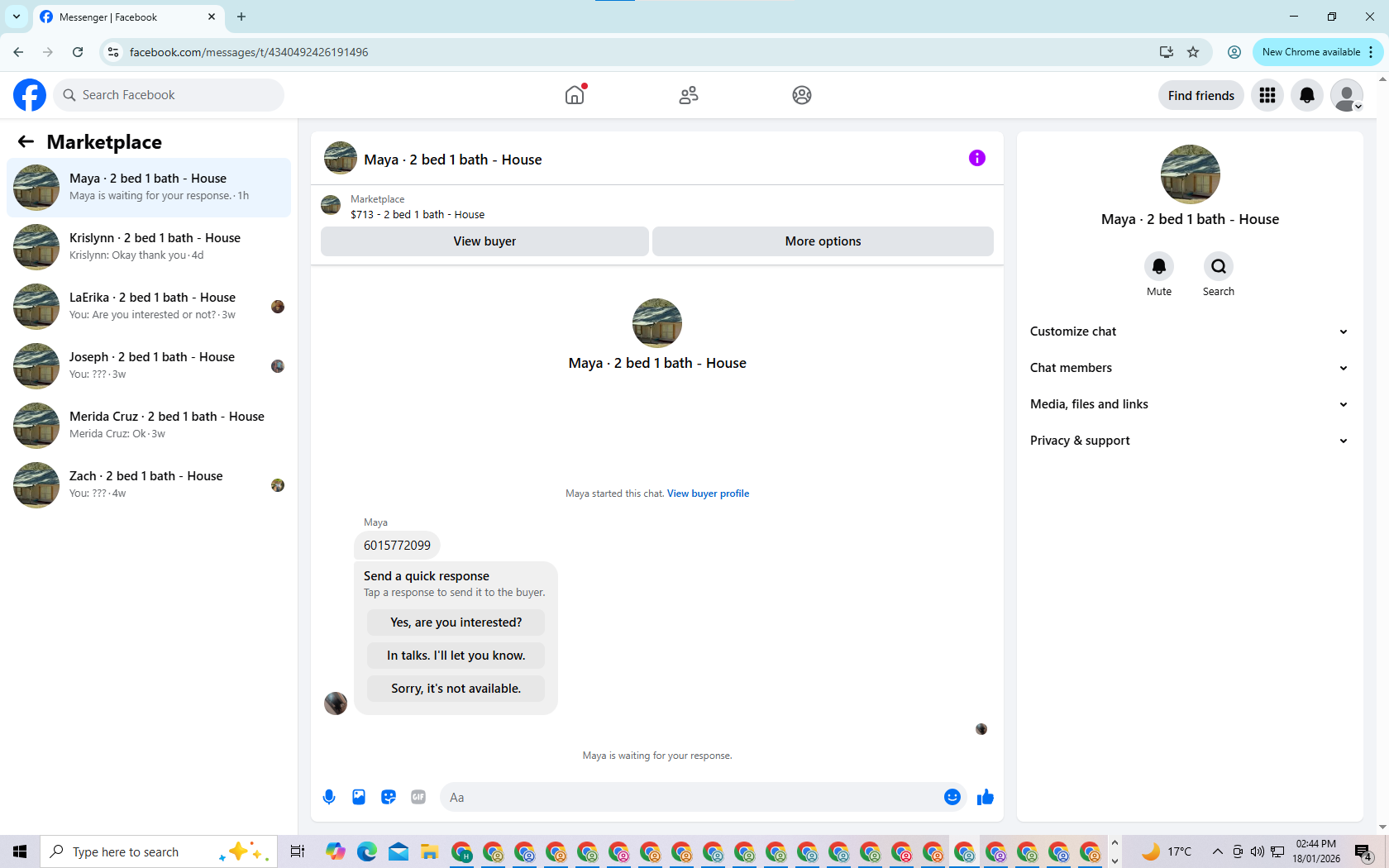Click the View buyer button
This screenshot has height=868, width=1389.
coord(484,241)
